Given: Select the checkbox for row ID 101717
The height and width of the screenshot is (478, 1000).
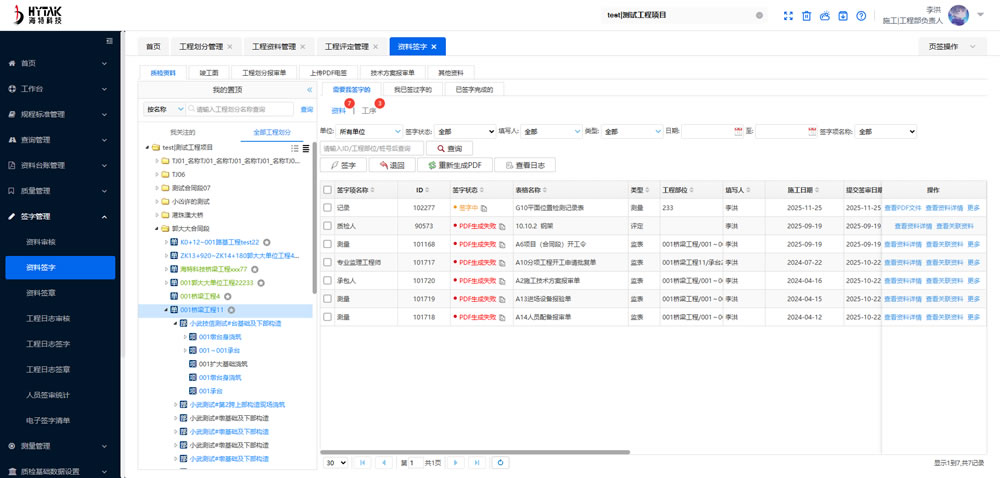Looking at the screenshot, I should [327, 262].
